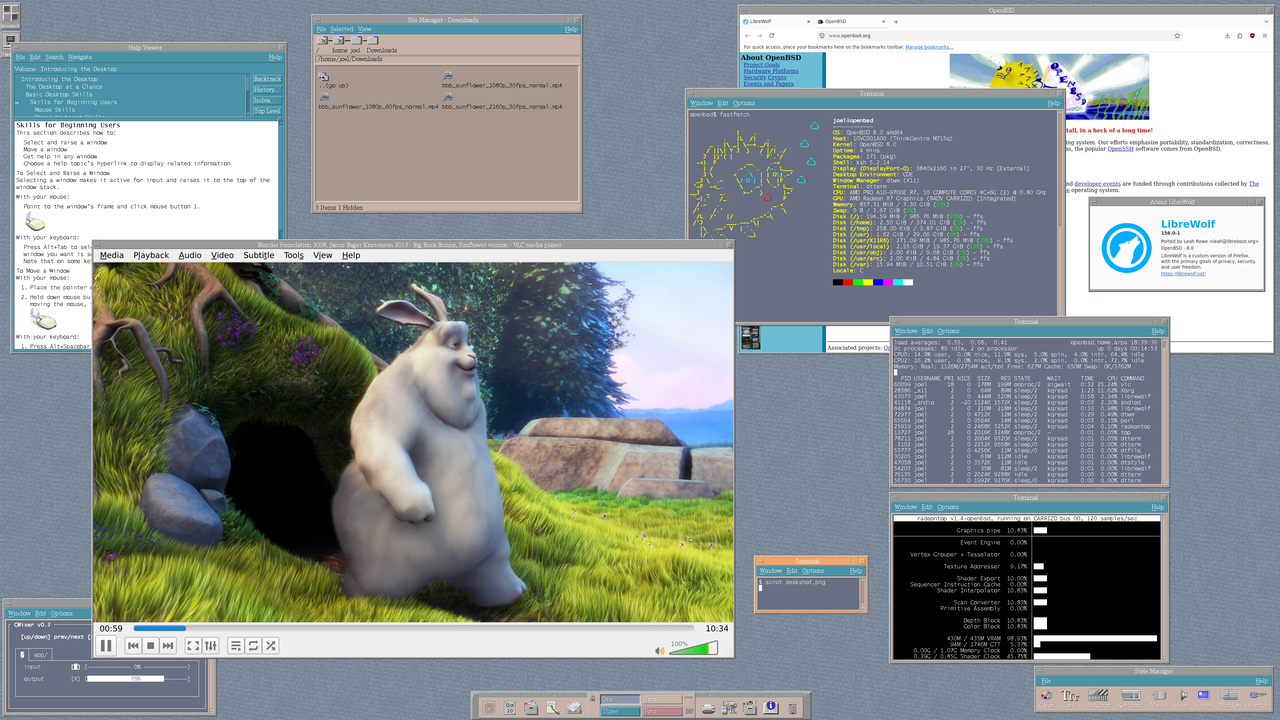The image size is (1280, 720).
Task: Open the Playback menu in VLC
Action: (x=151, y=255)
